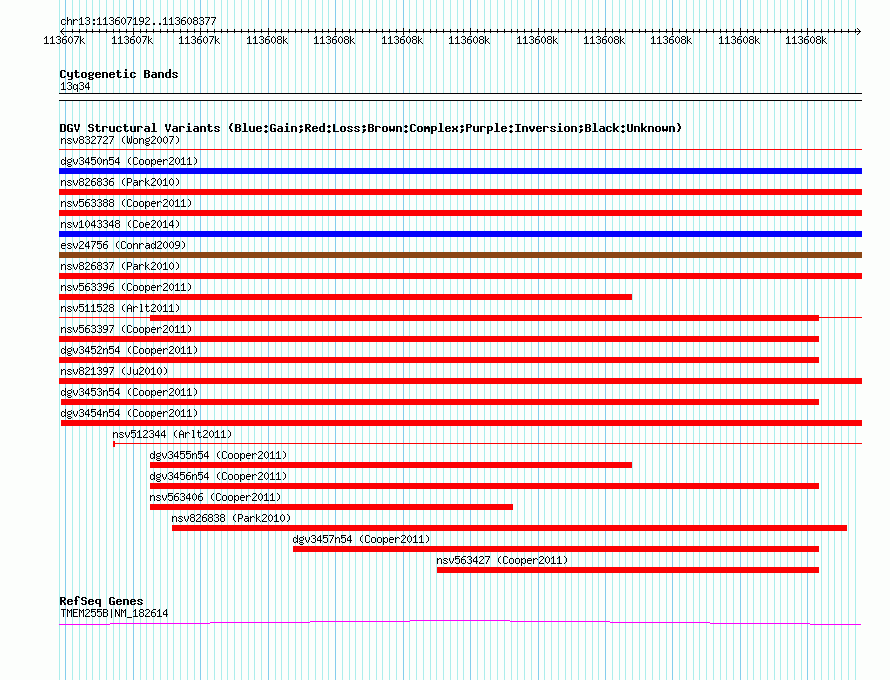Click the dgv3453n54 (Cooper2011) label
Screen dimensions: 890x680
(x=129, y=392)
